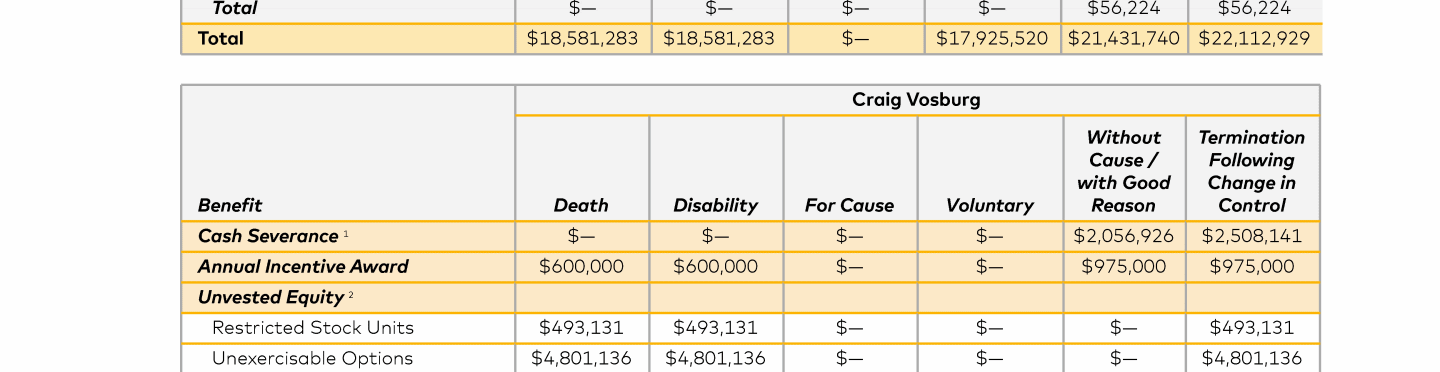
Task: Click Termination Following Change in Control header
Action: click(1251, 171)
